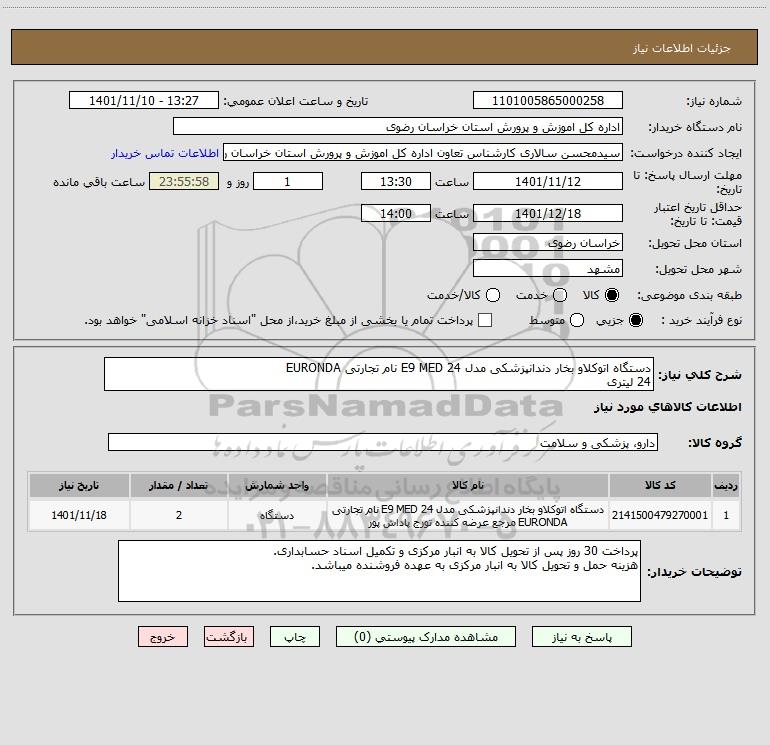Click the delivery city field مشهد
Viewport: 770px width, 745px height.
[548, 269]
